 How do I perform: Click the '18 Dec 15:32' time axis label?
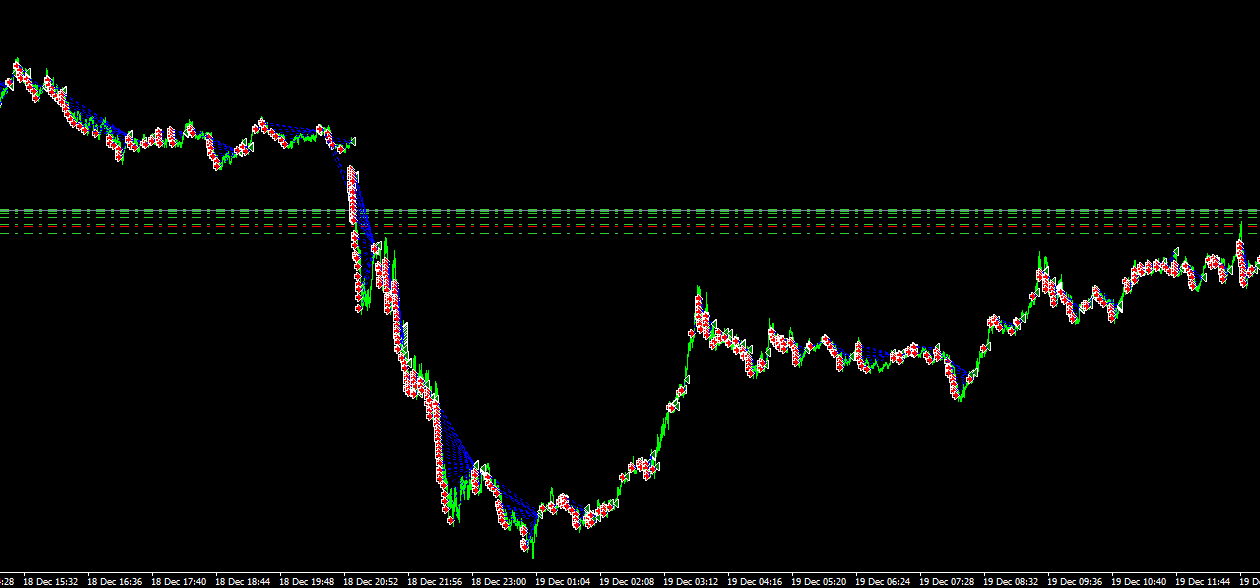pos(51,581)
